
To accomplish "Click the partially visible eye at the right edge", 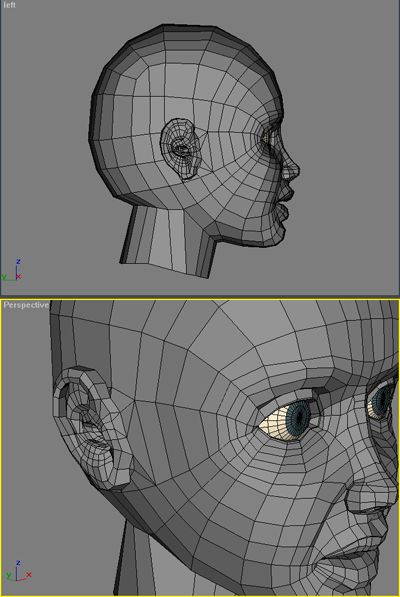I will (381, 400).
